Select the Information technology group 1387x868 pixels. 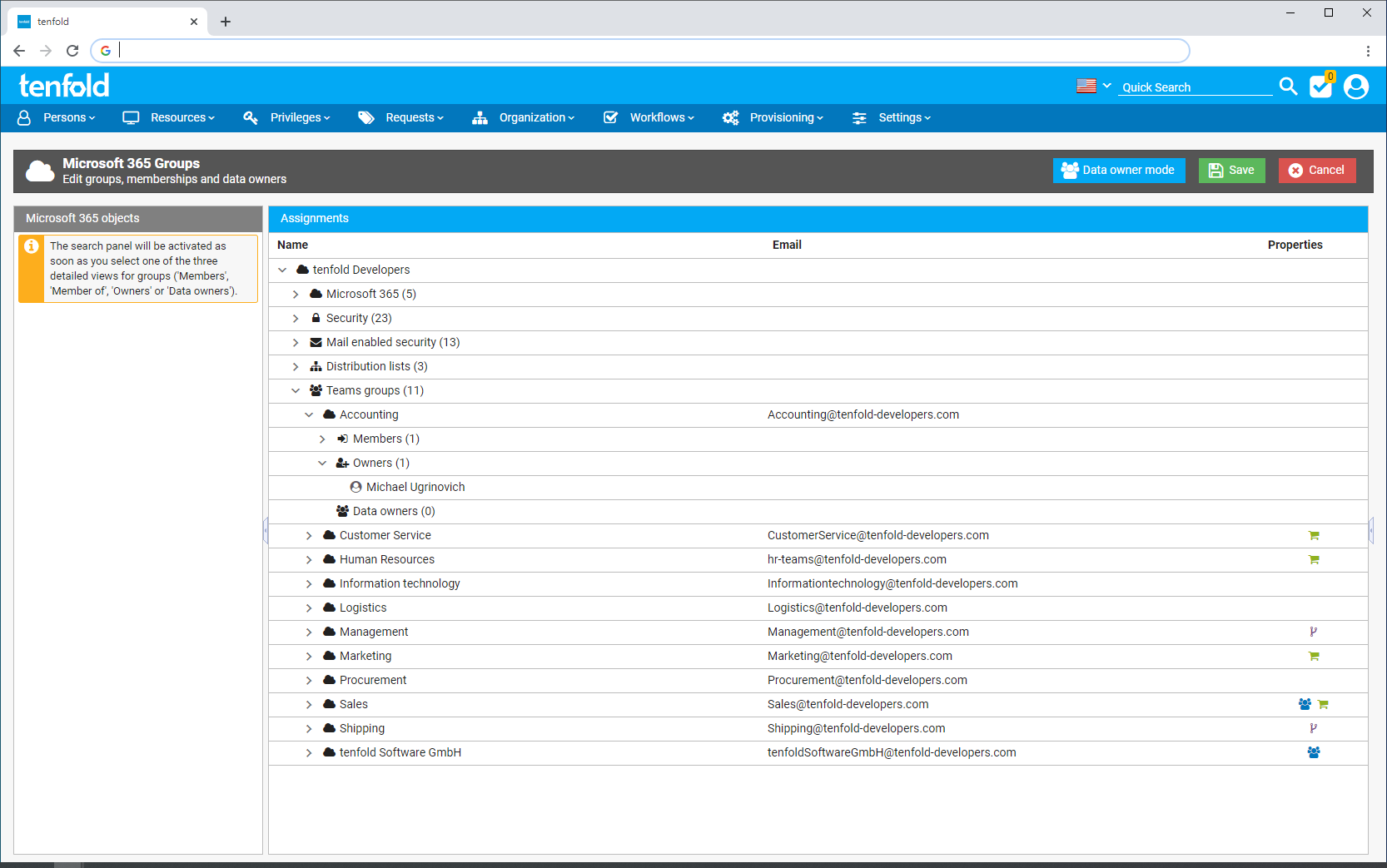pyautogui.click(x=400, y=583)
